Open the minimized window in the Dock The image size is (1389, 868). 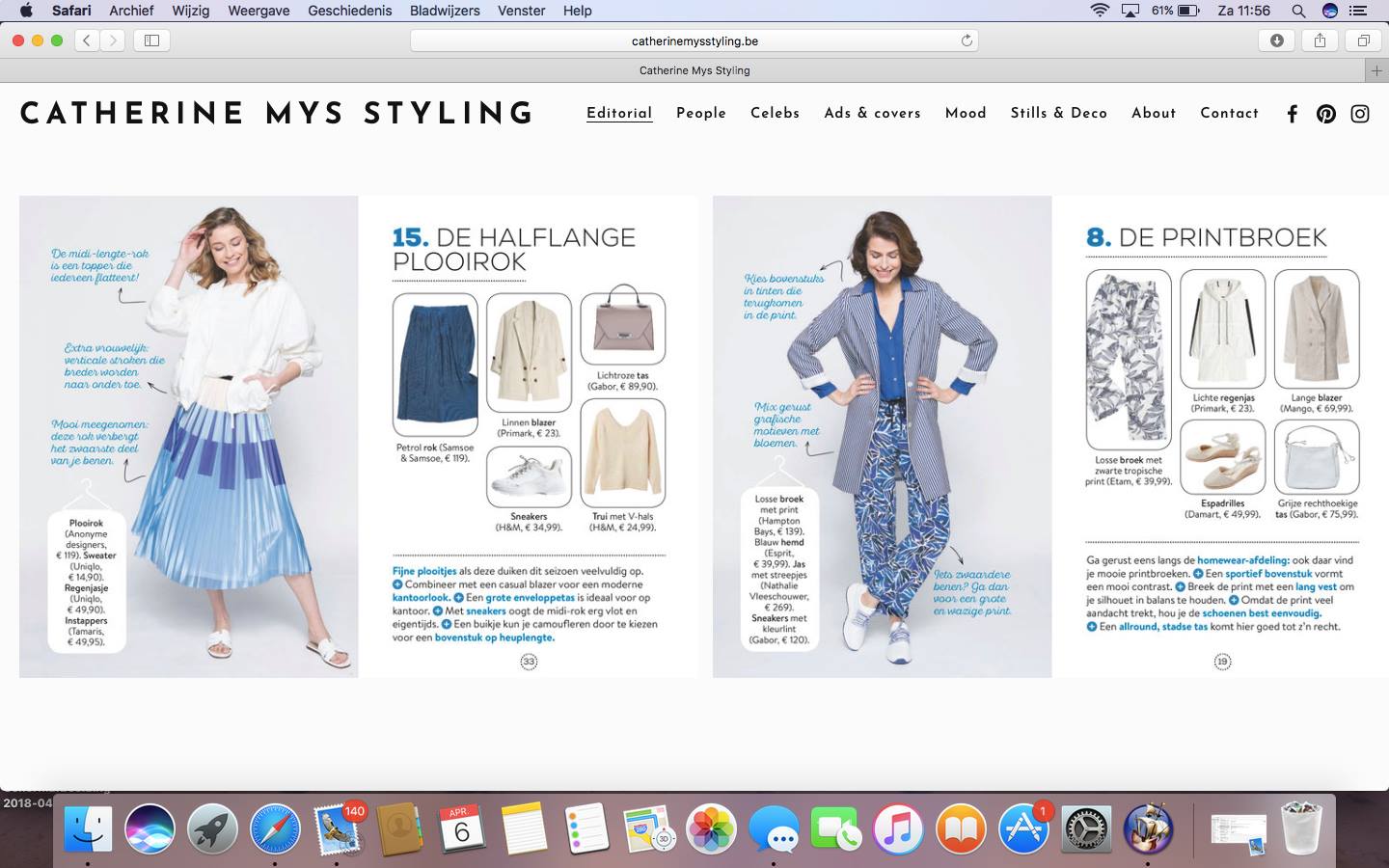point(1239,830)
